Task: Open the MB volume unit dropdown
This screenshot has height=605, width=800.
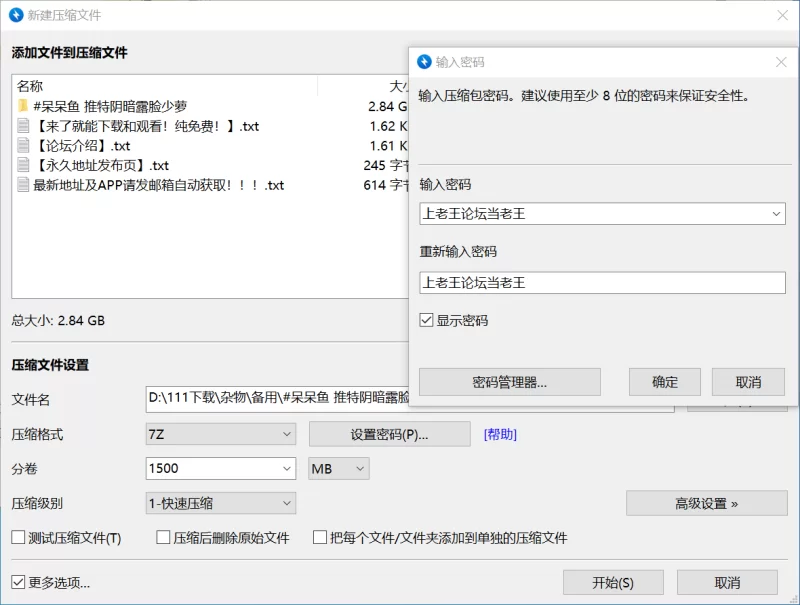Action: [x=360, y=469]
